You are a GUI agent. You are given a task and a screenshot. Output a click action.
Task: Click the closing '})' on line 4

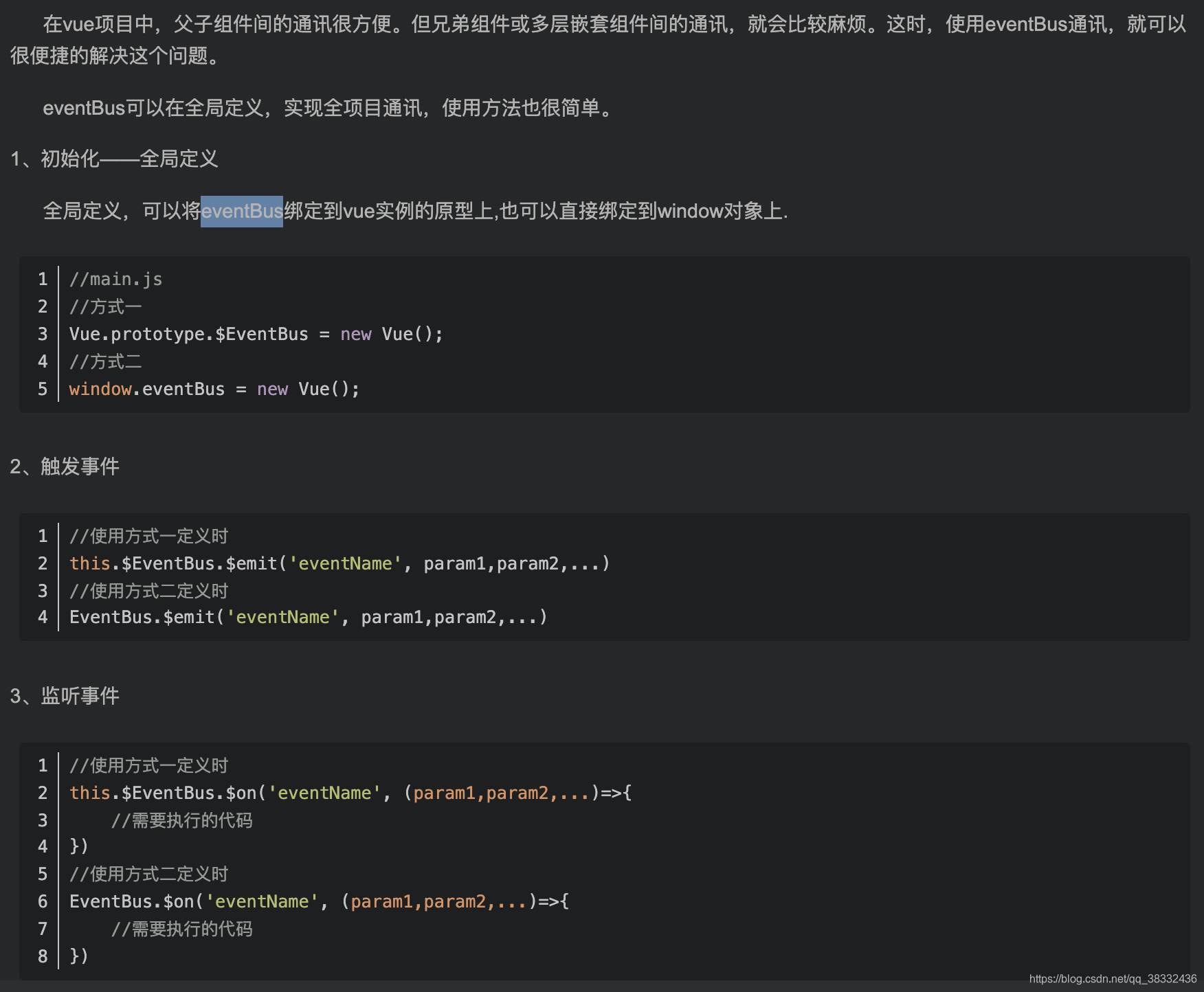coord(79,846)
